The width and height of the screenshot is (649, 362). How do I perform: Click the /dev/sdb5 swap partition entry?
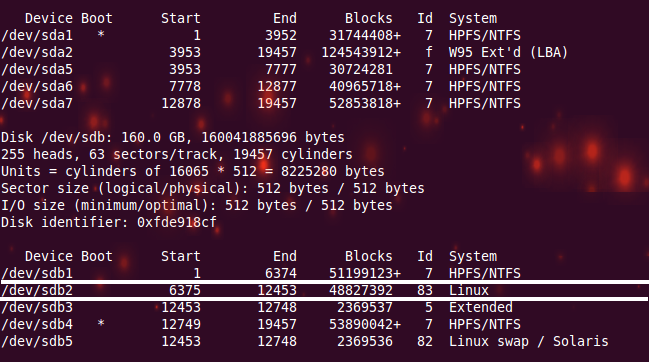[x=37, y=341]
